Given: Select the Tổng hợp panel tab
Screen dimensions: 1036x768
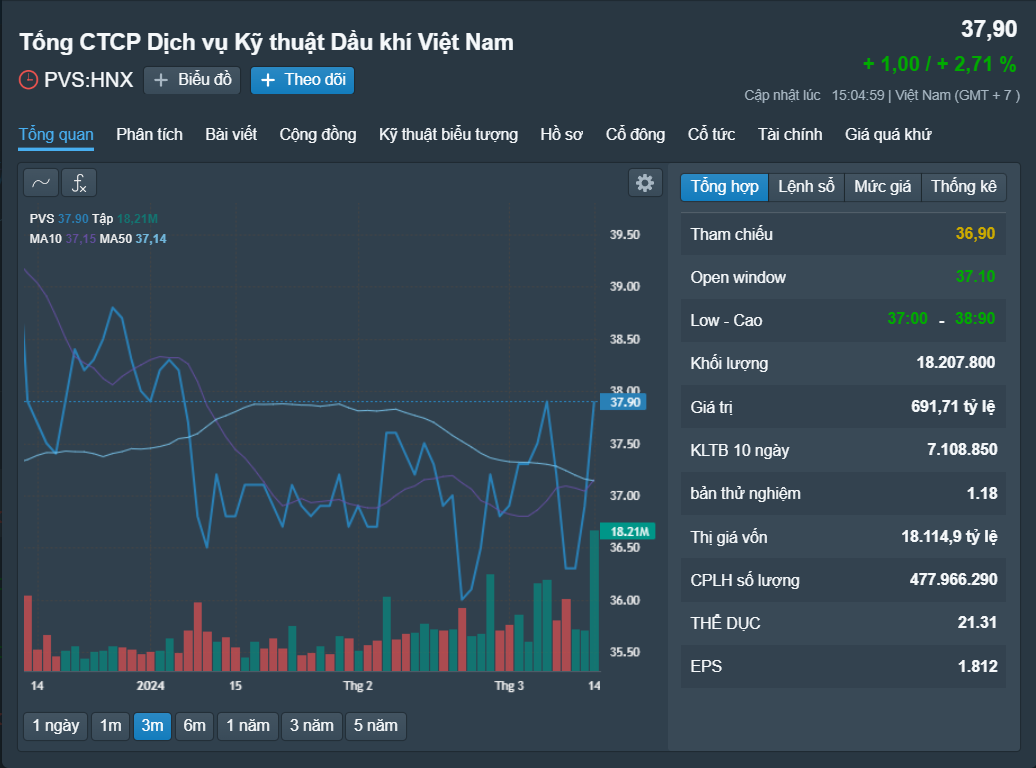Looking at the screenshot, I should (x=725, y=187).
